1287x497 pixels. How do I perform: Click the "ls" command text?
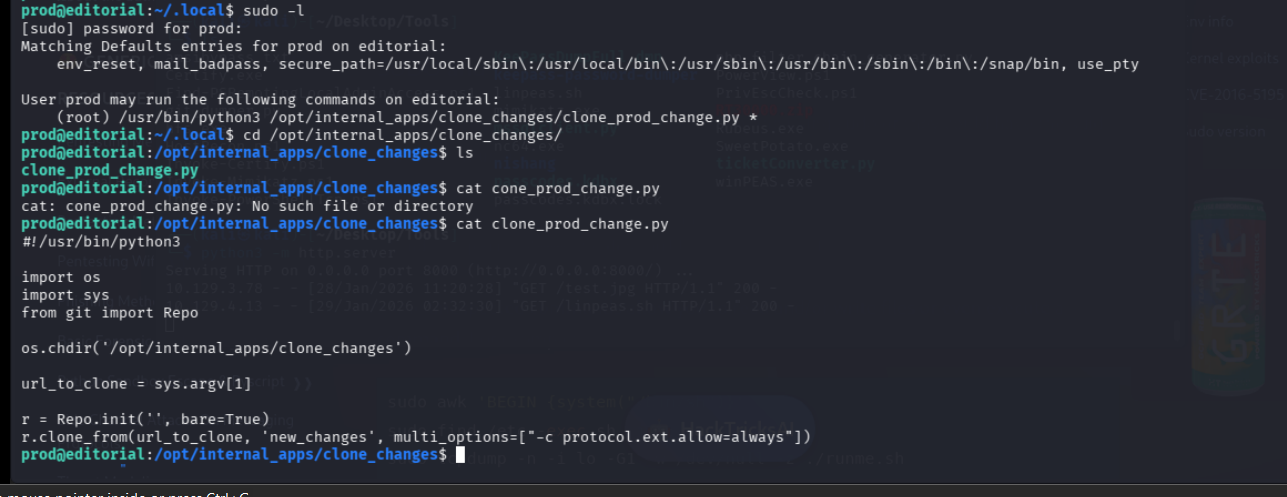click(464, 153)
